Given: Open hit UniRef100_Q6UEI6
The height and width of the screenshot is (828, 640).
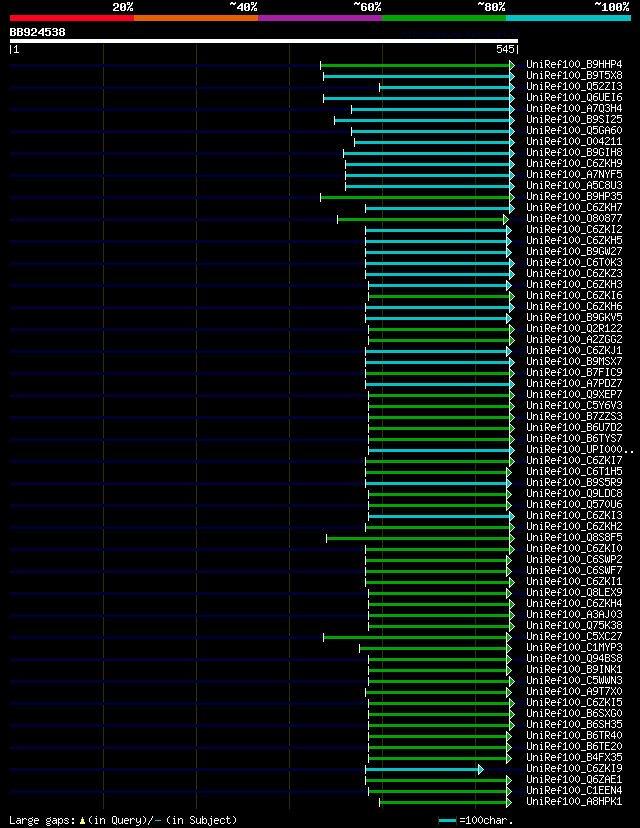Looking at the screenshot, I should pyautogui.click(x=574, y=98).
